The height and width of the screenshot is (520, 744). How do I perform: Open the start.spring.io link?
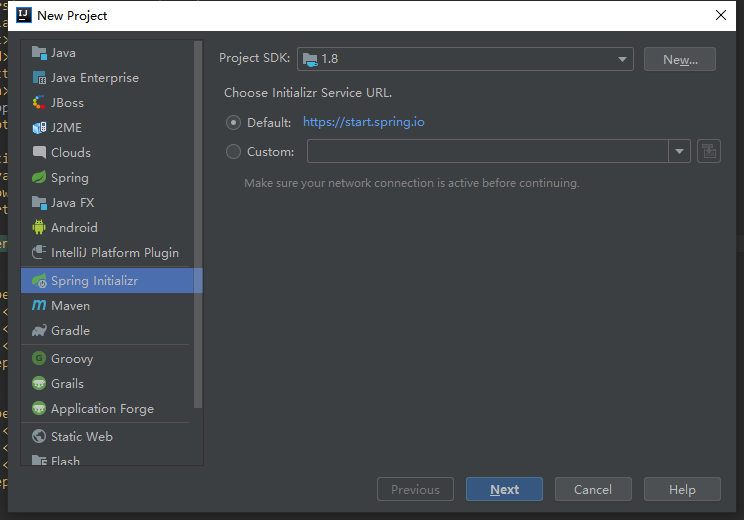[x=363, y=122]
